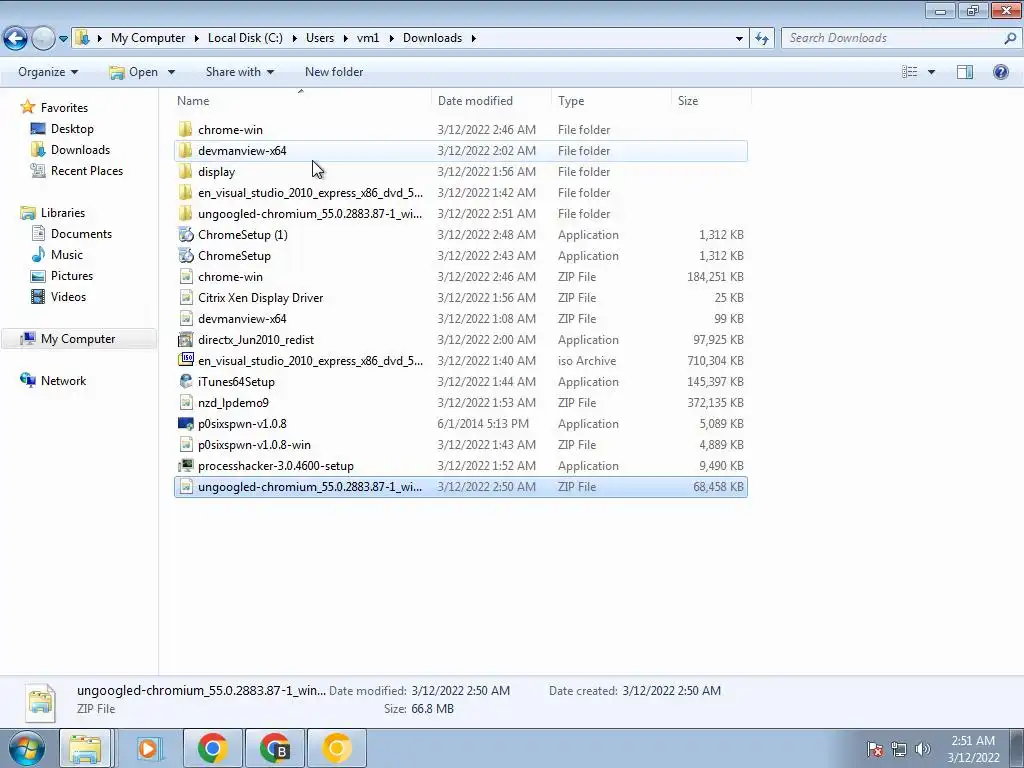Open Pictures library
The height and width of the screenshot is (768, 1024).
[x=72, y=276]
